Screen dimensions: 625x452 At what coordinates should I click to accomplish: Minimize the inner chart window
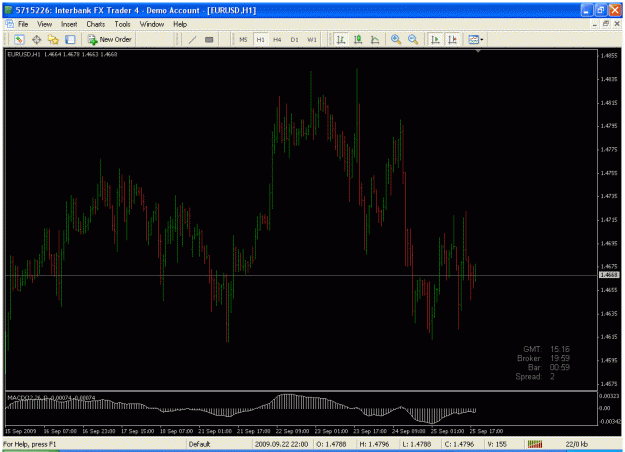(x=595, y=24)
